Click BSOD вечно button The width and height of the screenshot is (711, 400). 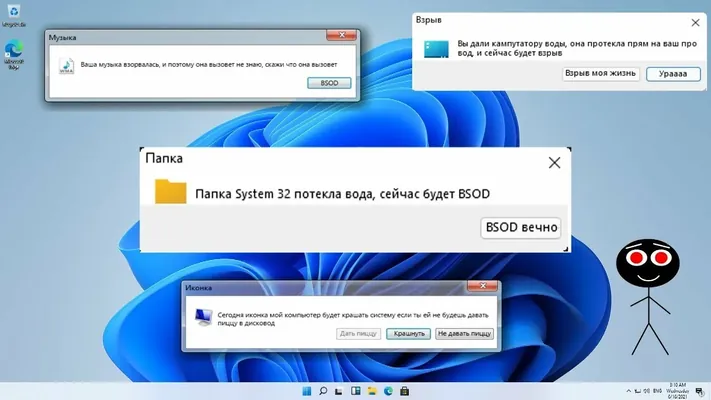pyautogui.click(x=521, y=227)
